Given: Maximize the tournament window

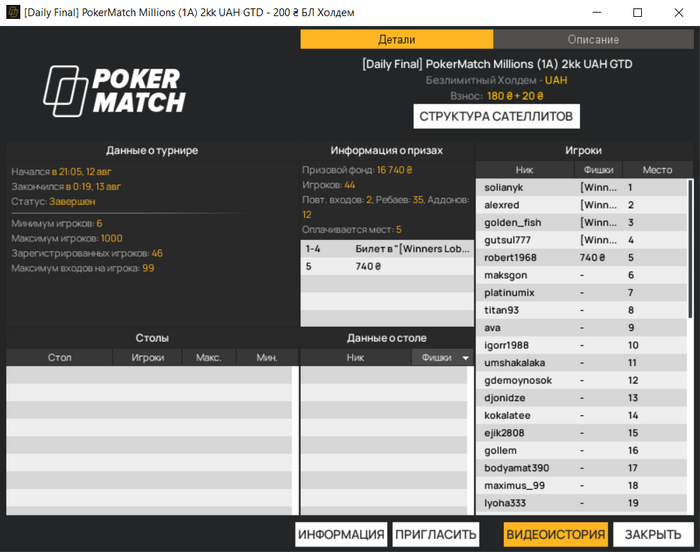Looking at the screenshot, I should click(x=638, y=13).
